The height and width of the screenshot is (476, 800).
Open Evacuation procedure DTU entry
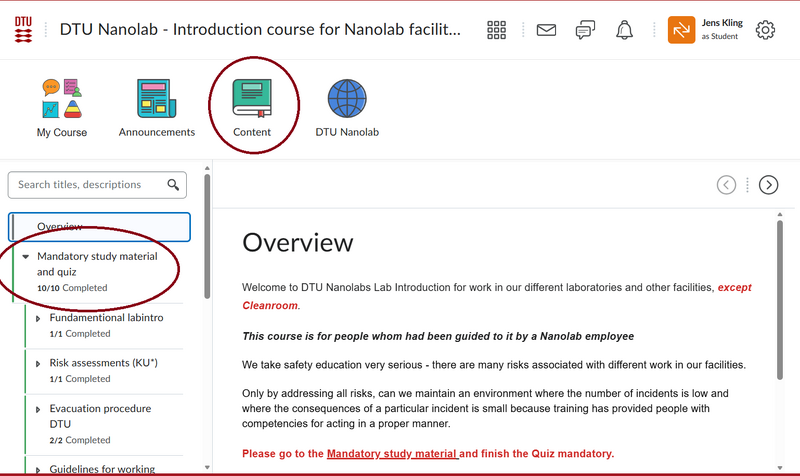pyautogui.click(x=100, y=416)
